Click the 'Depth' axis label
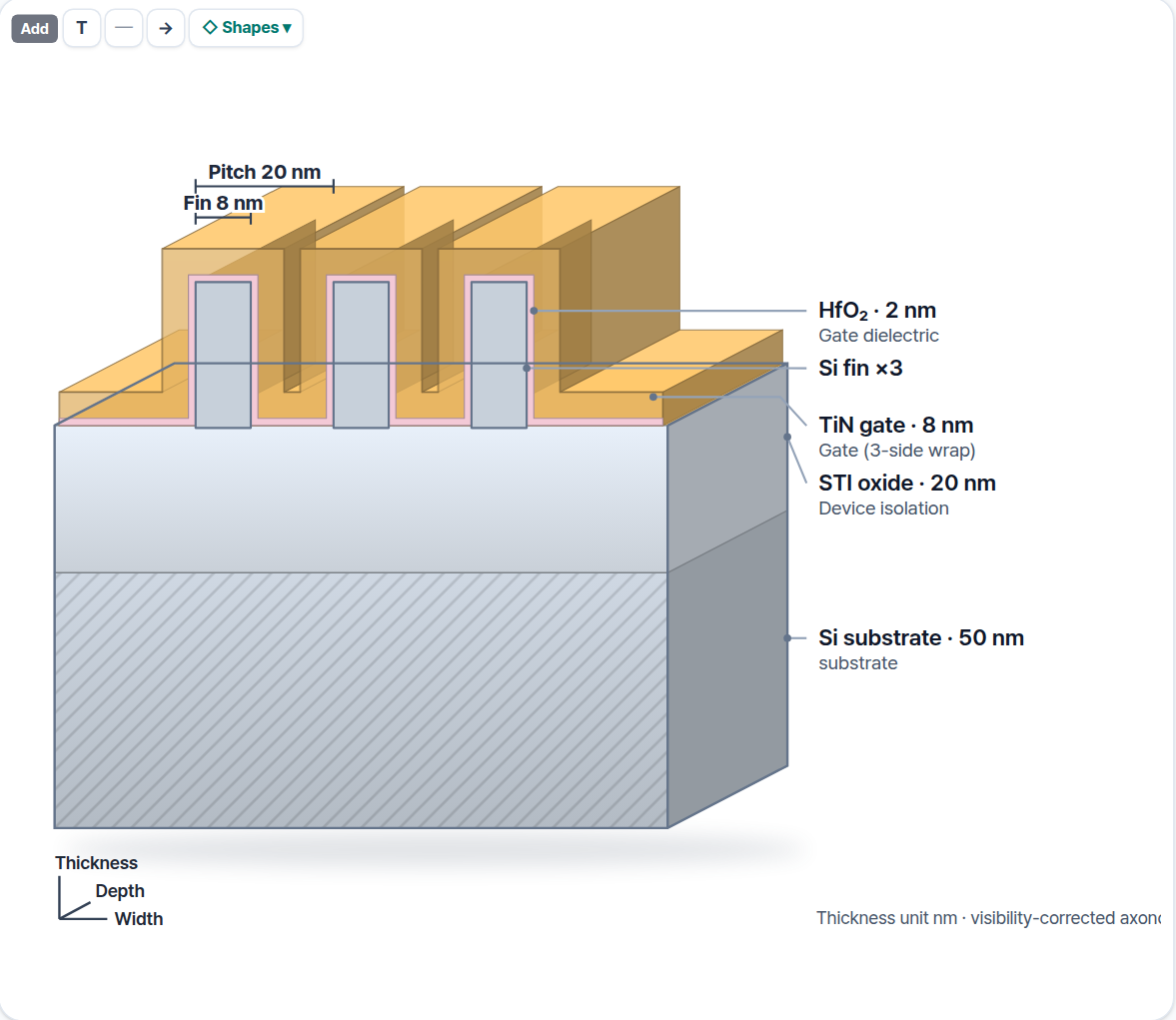The image size is (1176, 1020). click(120, 891)
